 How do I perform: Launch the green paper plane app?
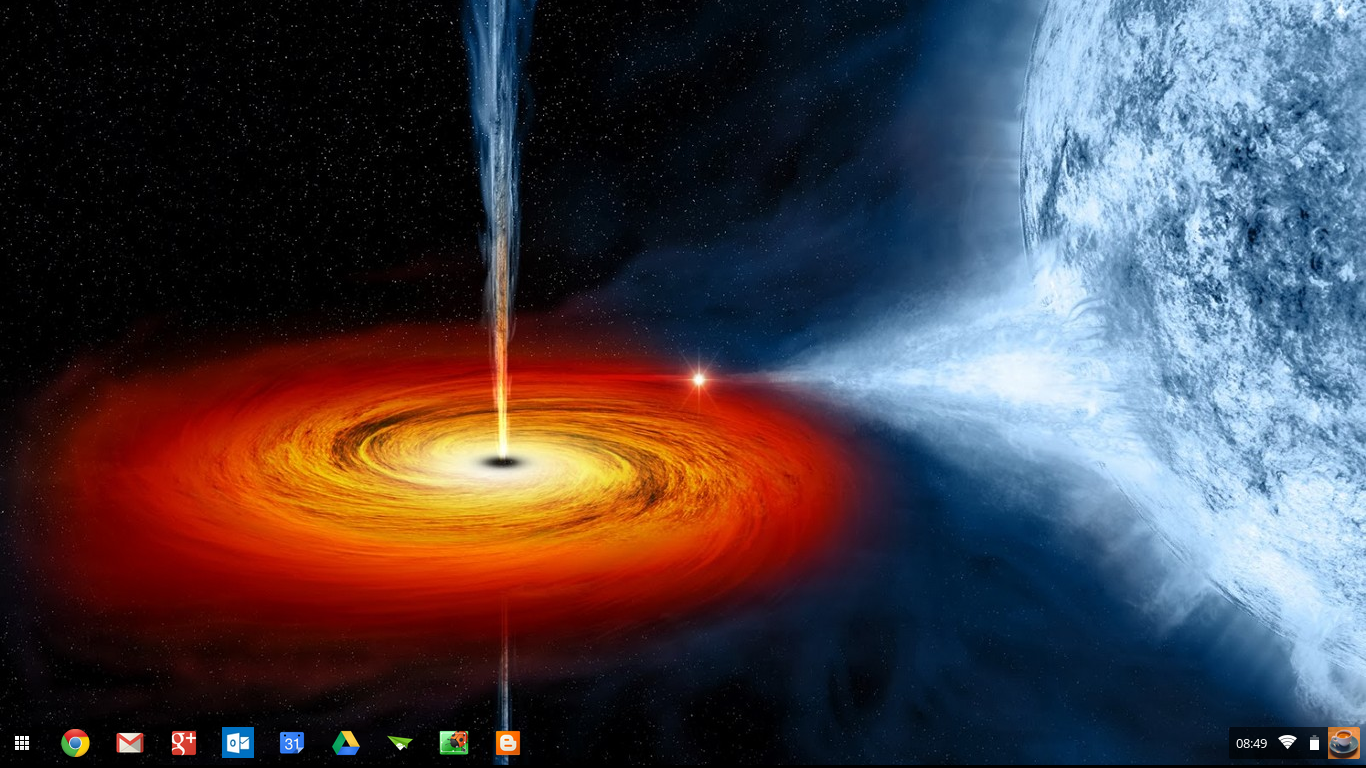coord(400,743)
